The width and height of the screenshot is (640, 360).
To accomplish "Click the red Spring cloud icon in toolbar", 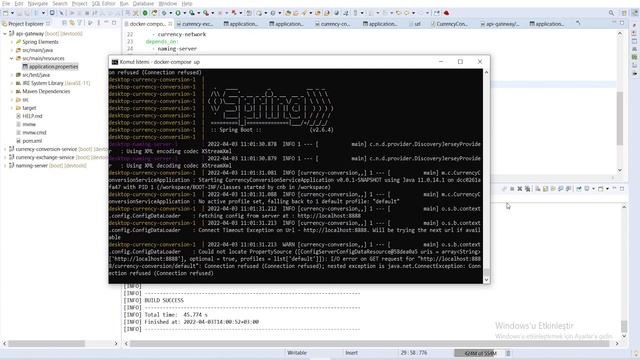I will click(x=446, y=13).
